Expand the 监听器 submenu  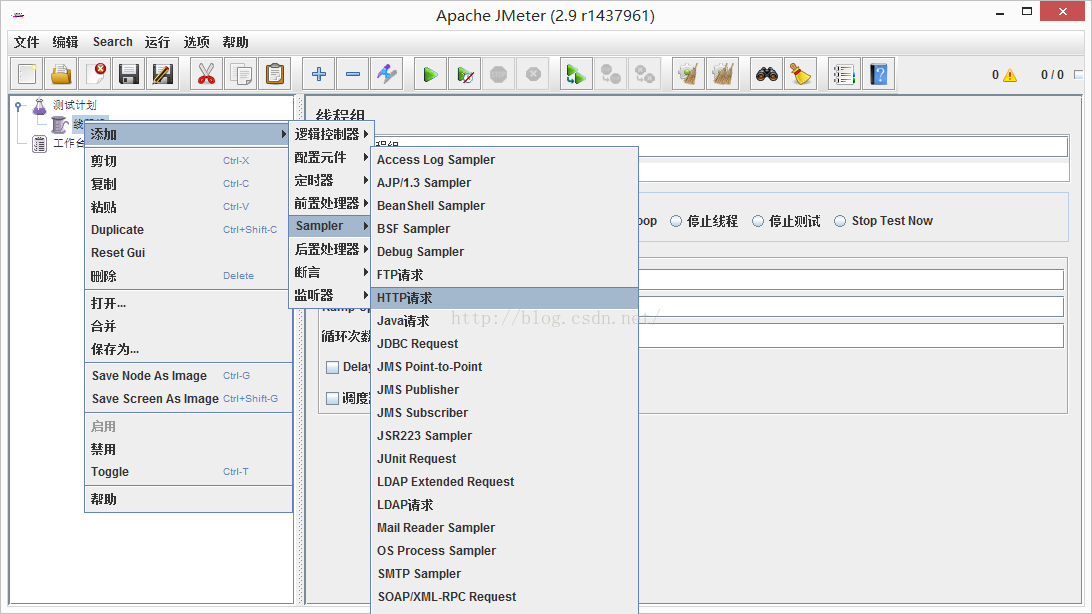coord(330,295)
